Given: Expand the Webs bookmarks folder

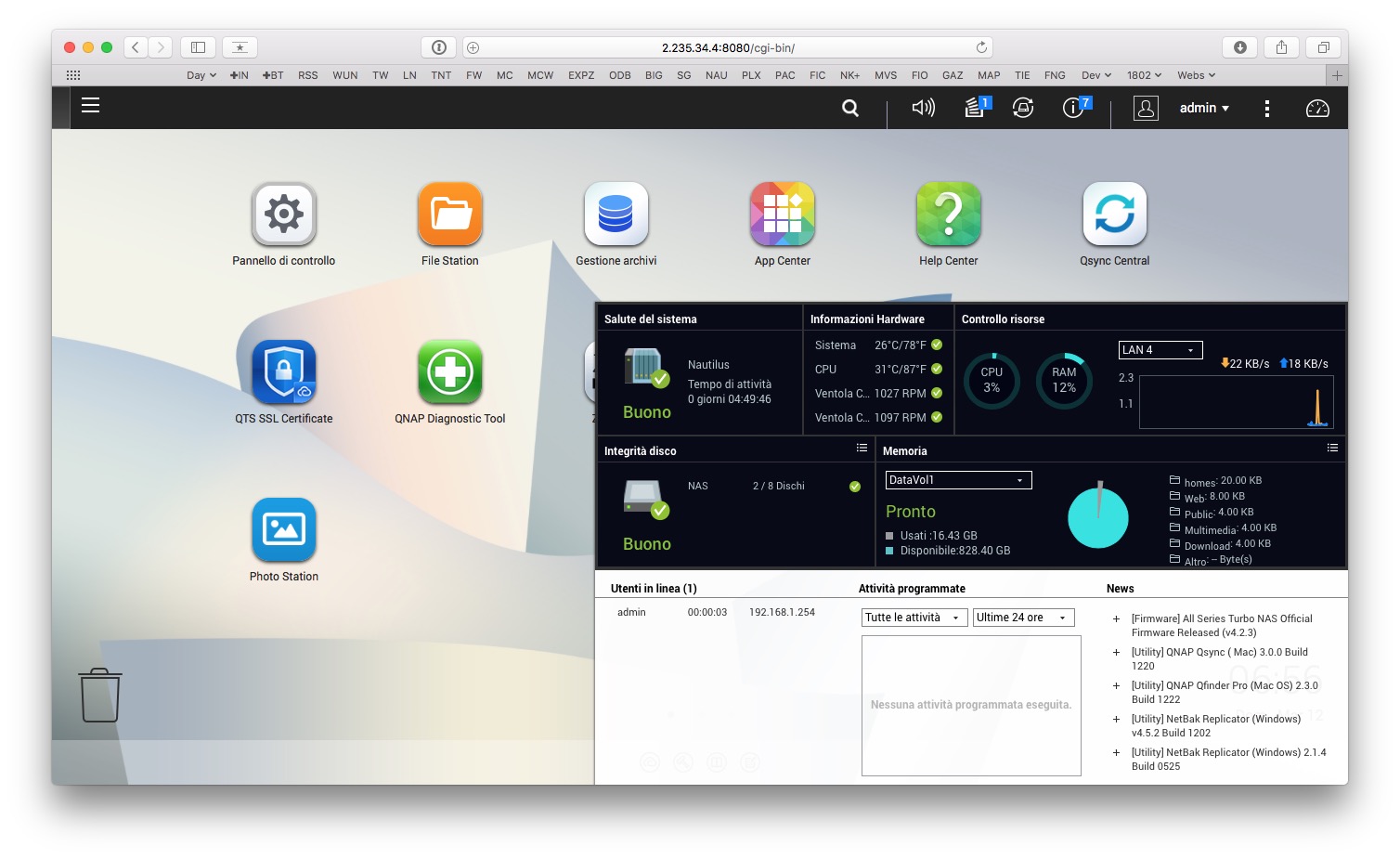Looking at the screenshot, I should tap(1197, 75).
